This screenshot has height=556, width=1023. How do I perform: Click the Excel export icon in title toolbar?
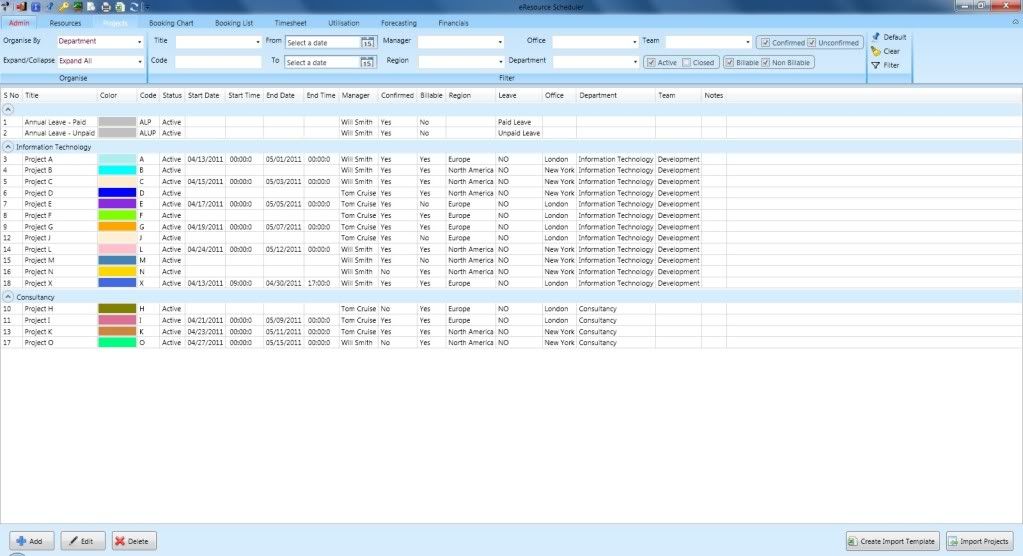120,7
